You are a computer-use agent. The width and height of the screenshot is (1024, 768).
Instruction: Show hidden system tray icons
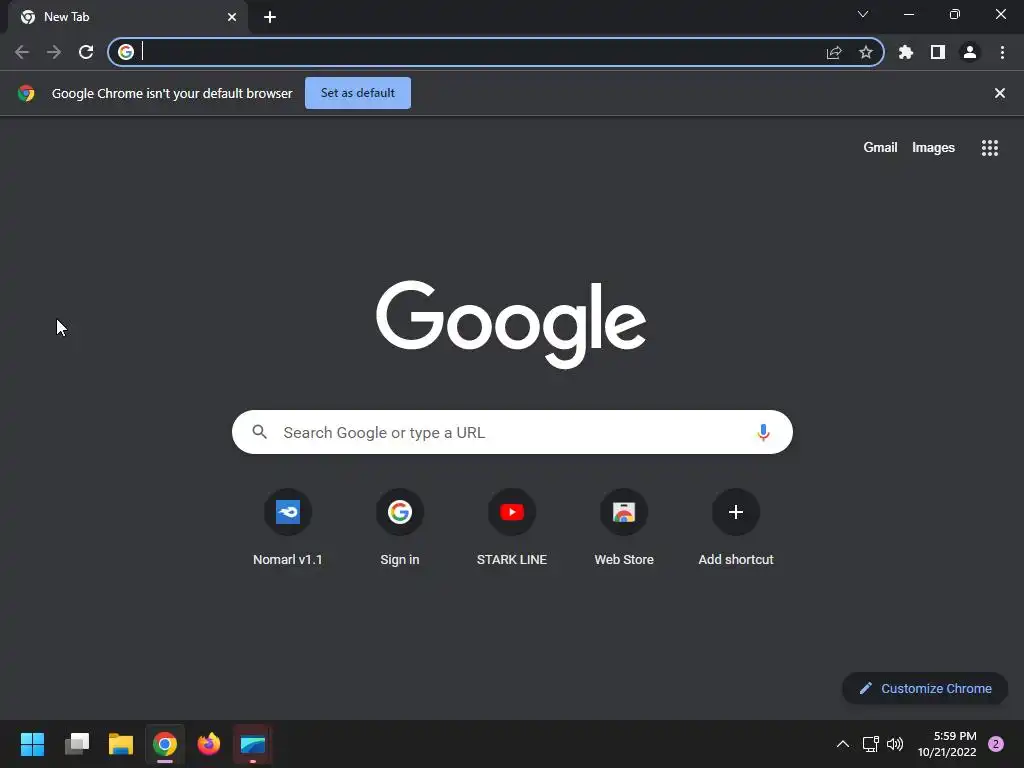(x=843, y=744)
